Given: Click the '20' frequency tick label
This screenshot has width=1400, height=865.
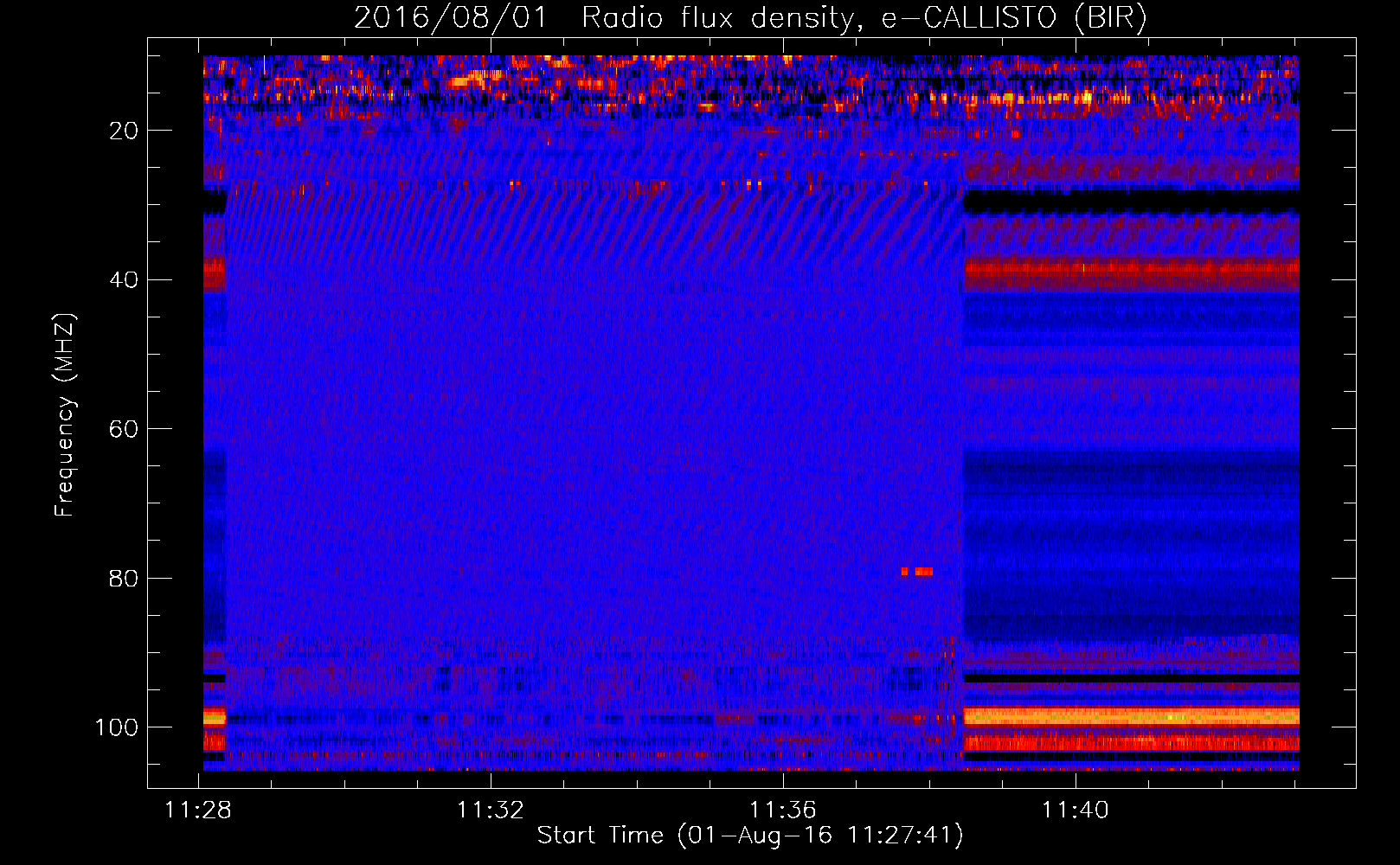Looking at the screenshot, I should [124, 131].
